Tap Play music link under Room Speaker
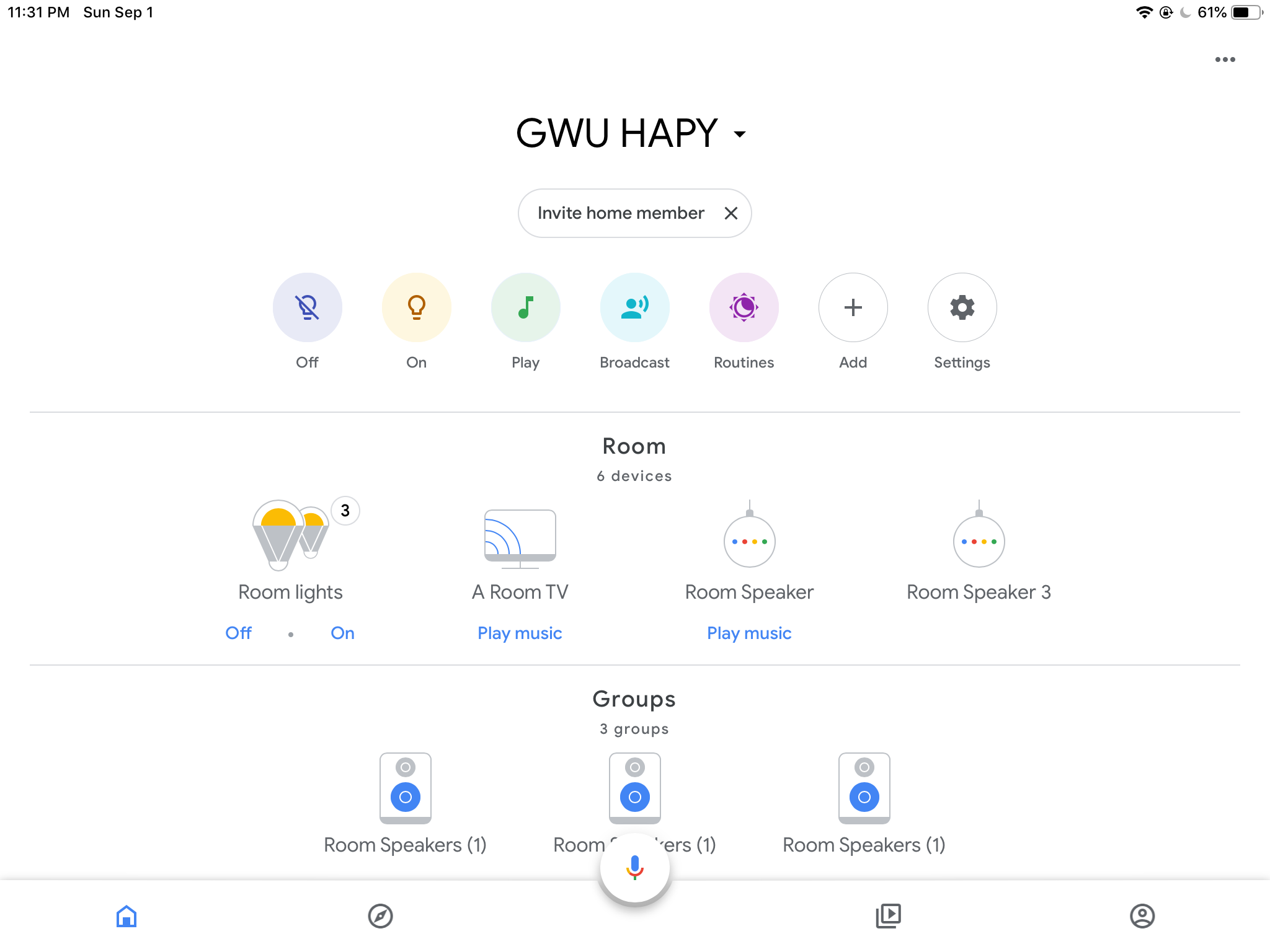1270x952 pixels. point(749,632)
